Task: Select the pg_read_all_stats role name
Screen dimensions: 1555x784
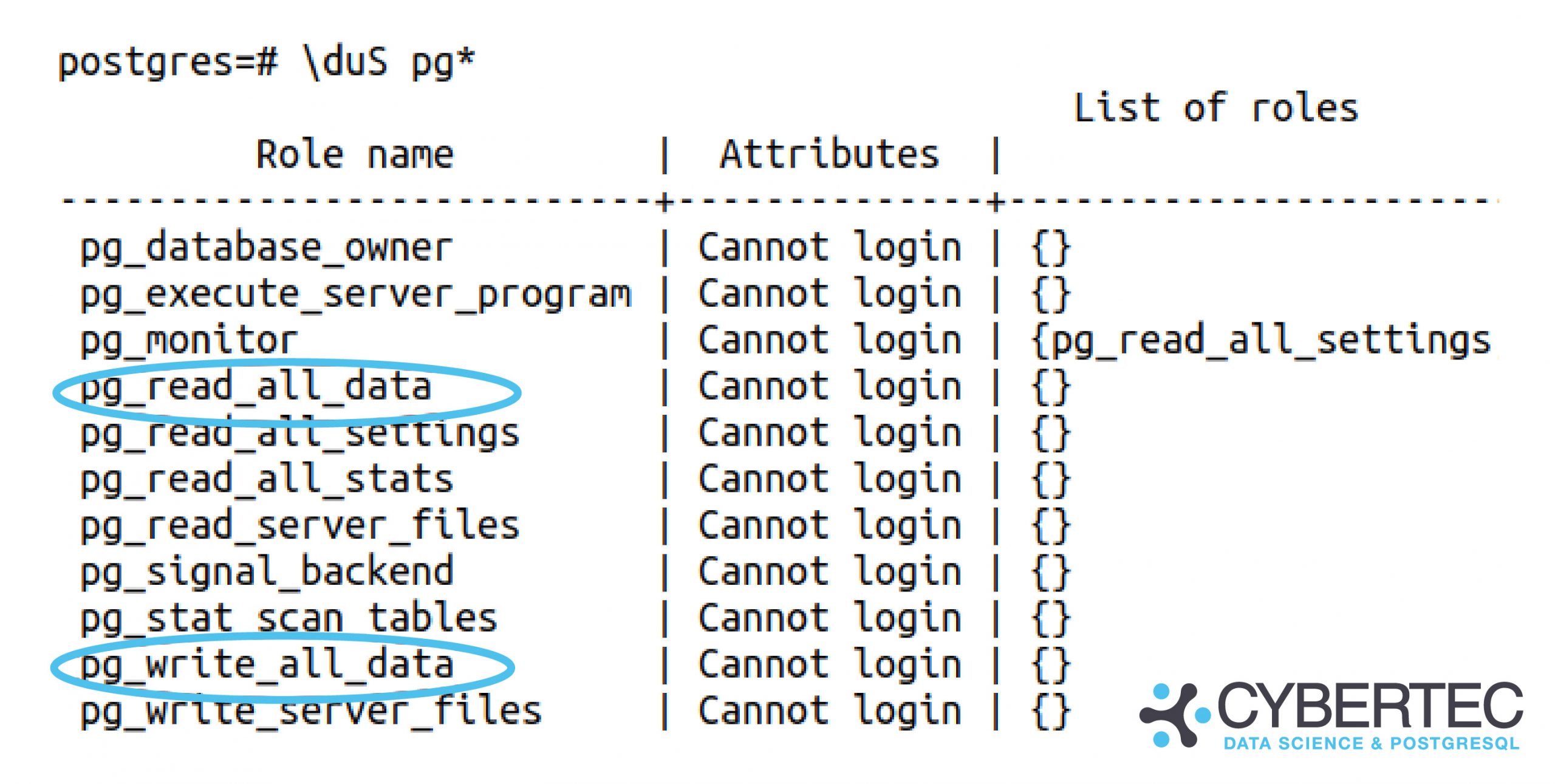Action: coord(267,480)
